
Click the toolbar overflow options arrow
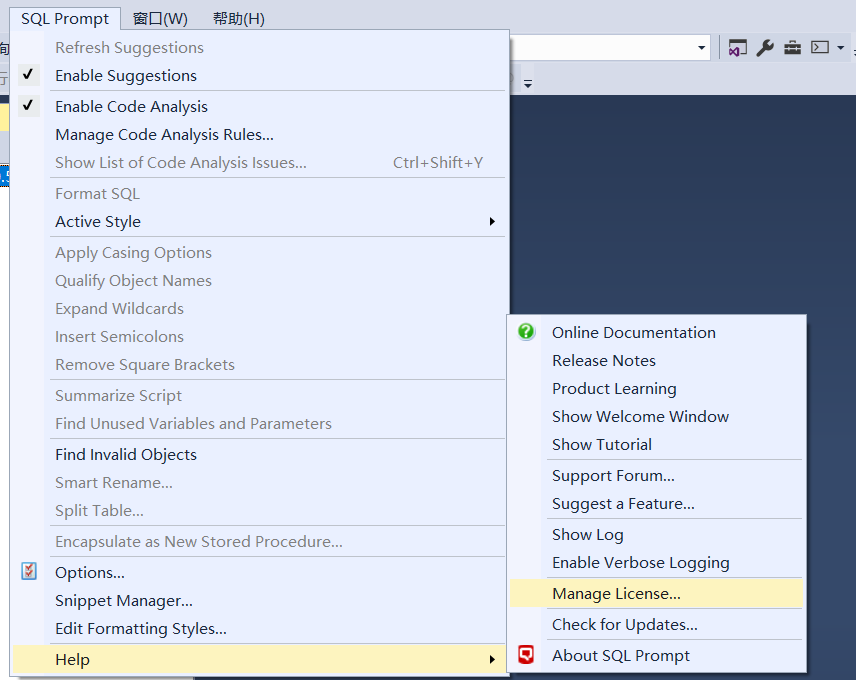[x=528, y=82]
